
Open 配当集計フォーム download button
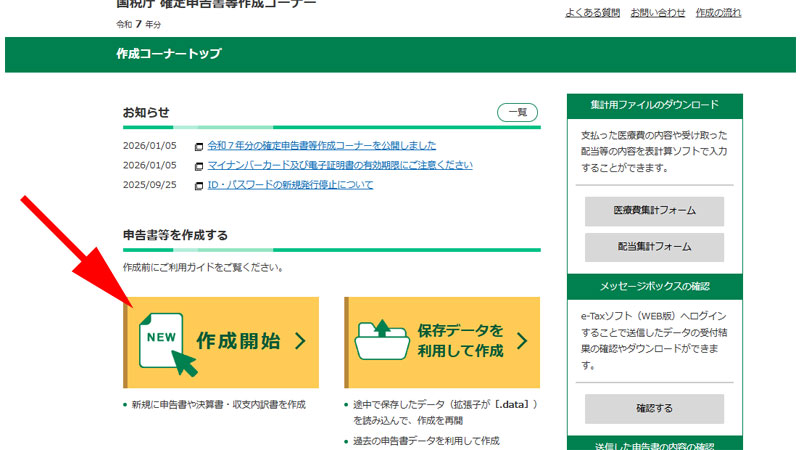[654, 247]
